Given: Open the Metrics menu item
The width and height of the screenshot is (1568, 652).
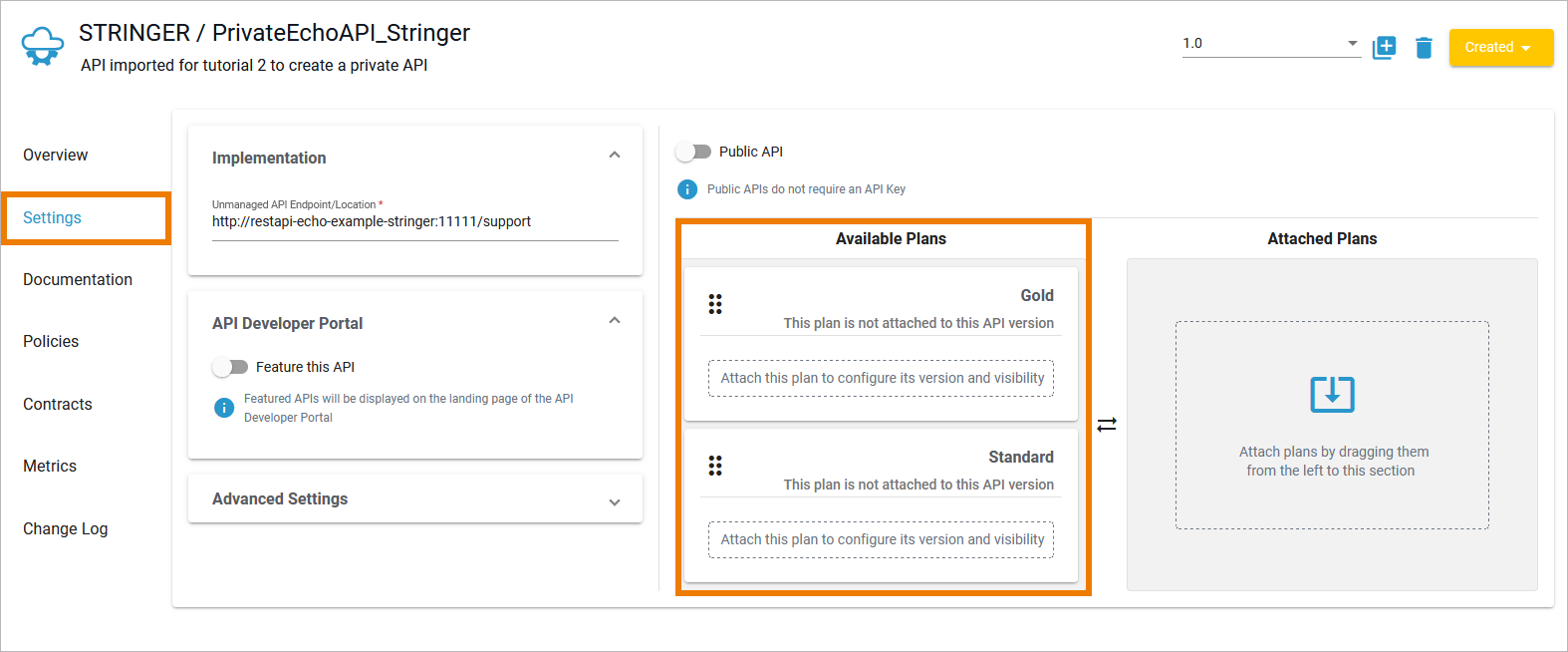Looking at the screenshot, I should pyautogui.click(x=50, y=466).
